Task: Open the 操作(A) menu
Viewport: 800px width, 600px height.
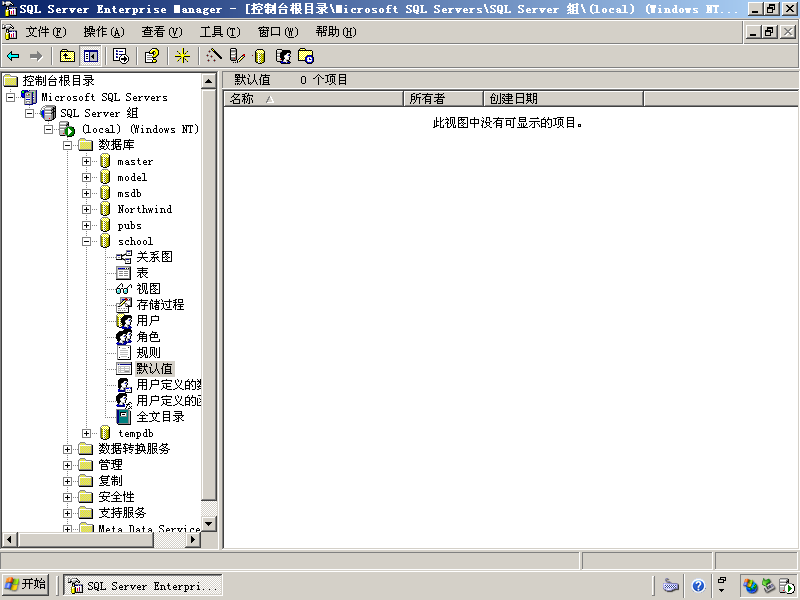Action: coord(104,32)
